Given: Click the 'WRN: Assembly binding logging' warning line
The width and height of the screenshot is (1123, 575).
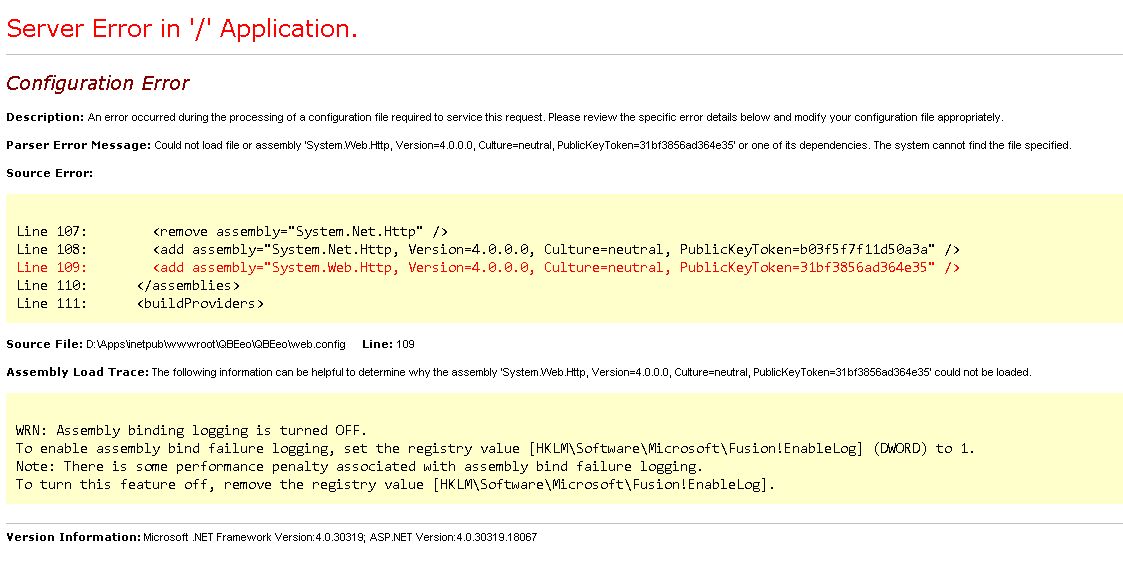Looking at the screenshot, I should point(191,430).
